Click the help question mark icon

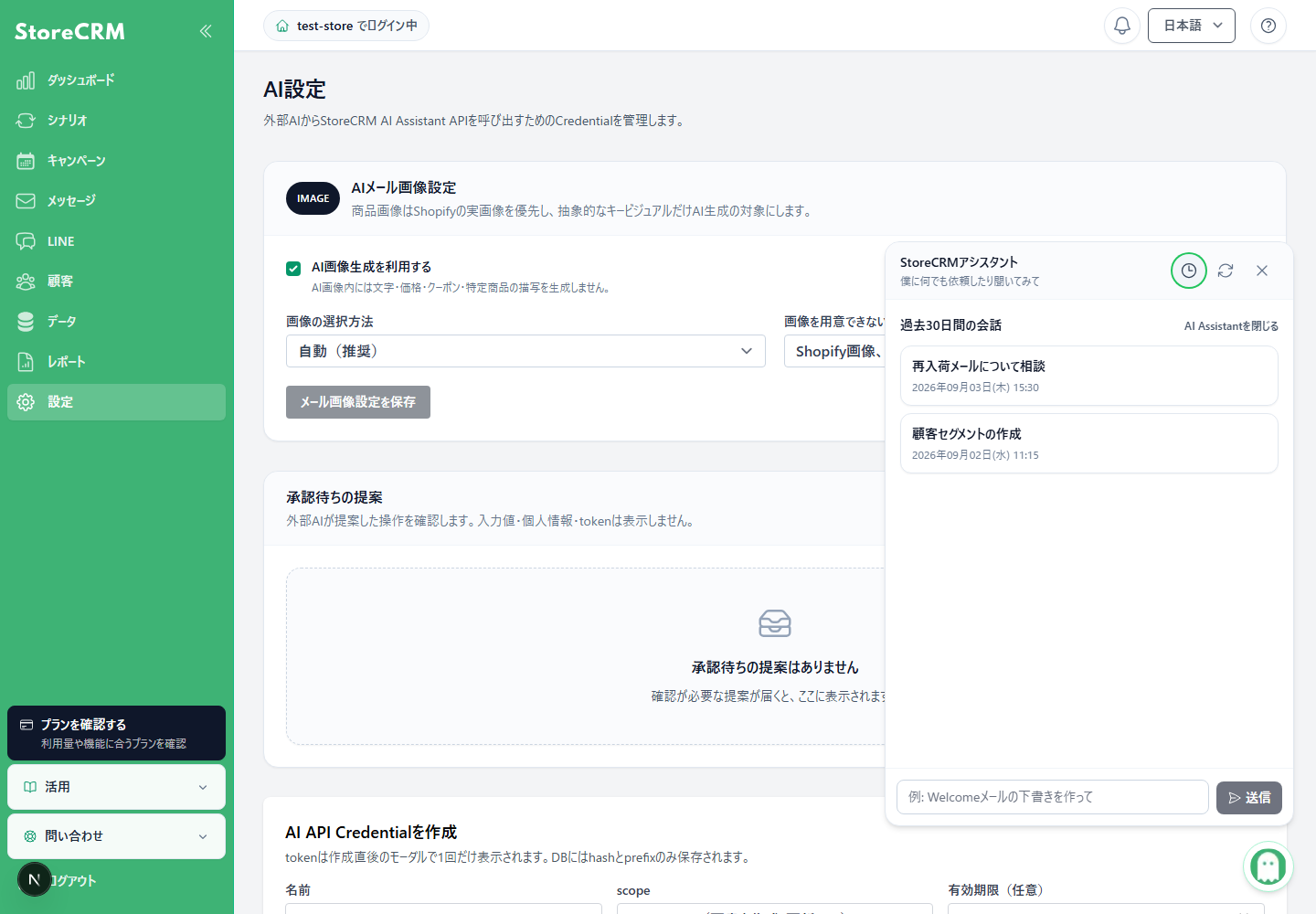tap(1268, 26)
